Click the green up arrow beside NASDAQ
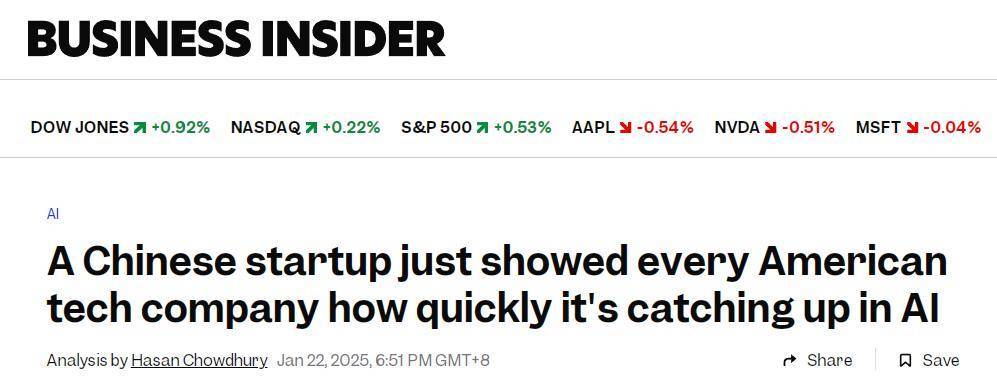 click(311, 128)
